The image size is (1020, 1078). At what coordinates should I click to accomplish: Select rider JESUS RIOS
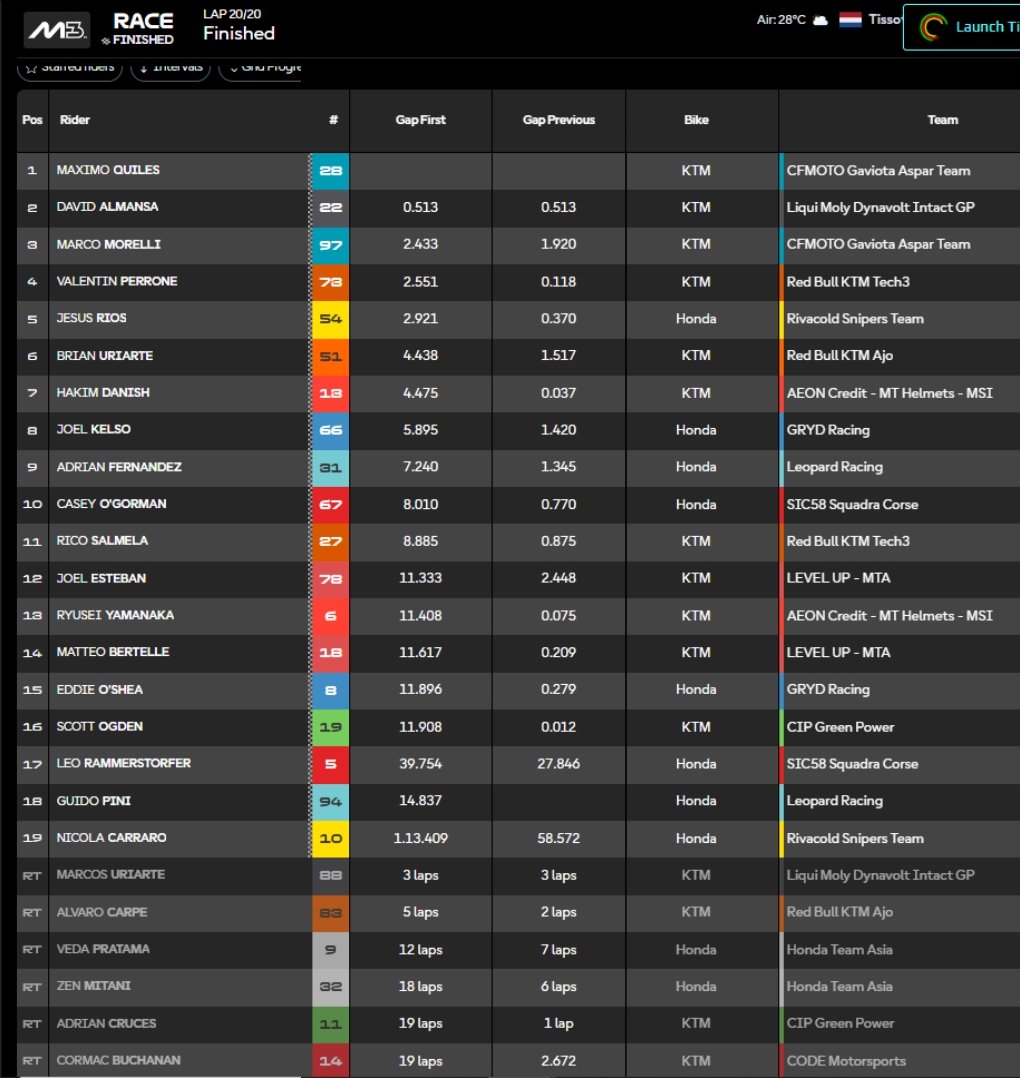91,318
